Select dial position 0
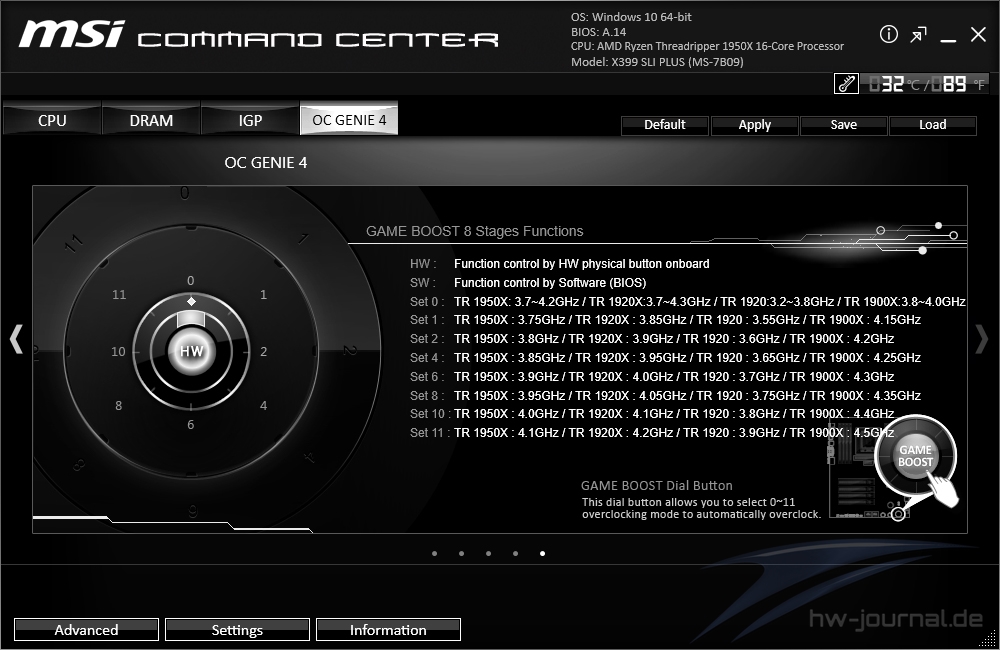1000x650 pixels. pyautogui.click(x=191, y=281)
